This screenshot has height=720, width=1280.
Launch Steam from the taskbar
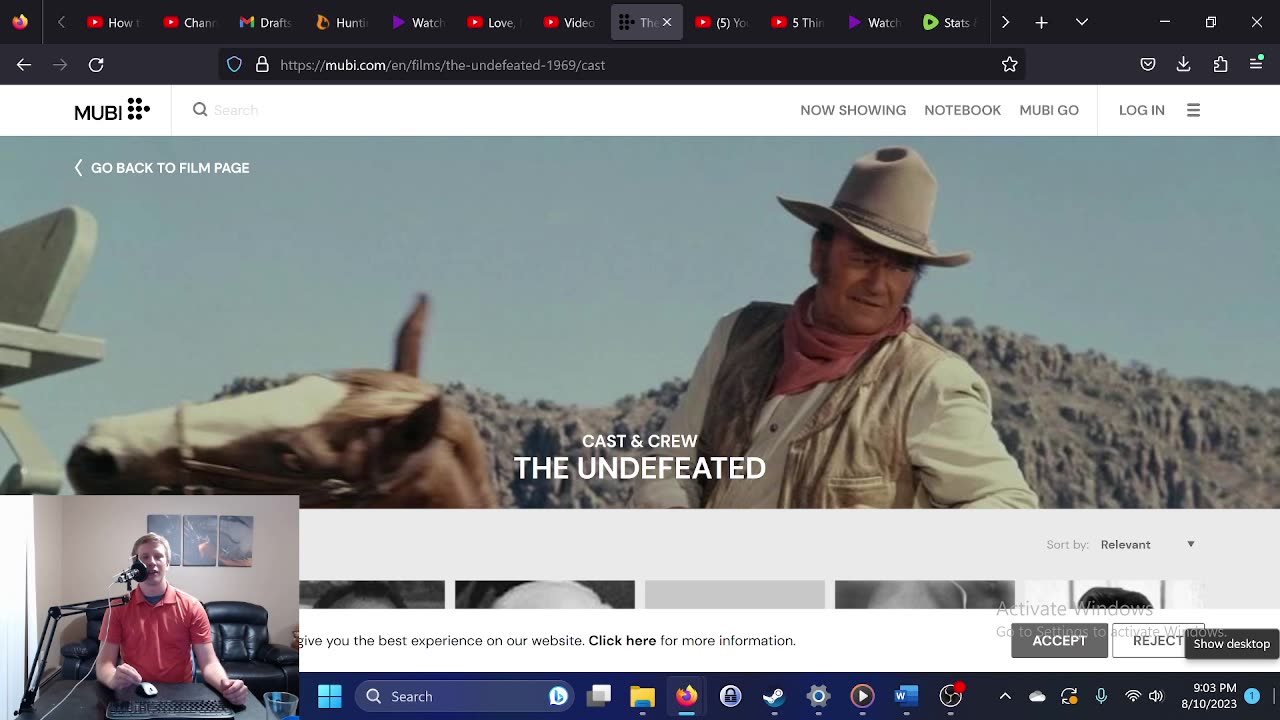[774, 696]
